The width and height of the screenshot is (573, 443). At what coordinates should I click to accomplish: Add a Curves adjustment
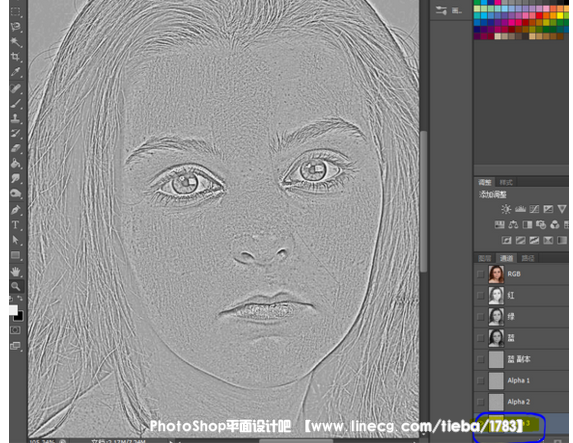click(534, 209)
